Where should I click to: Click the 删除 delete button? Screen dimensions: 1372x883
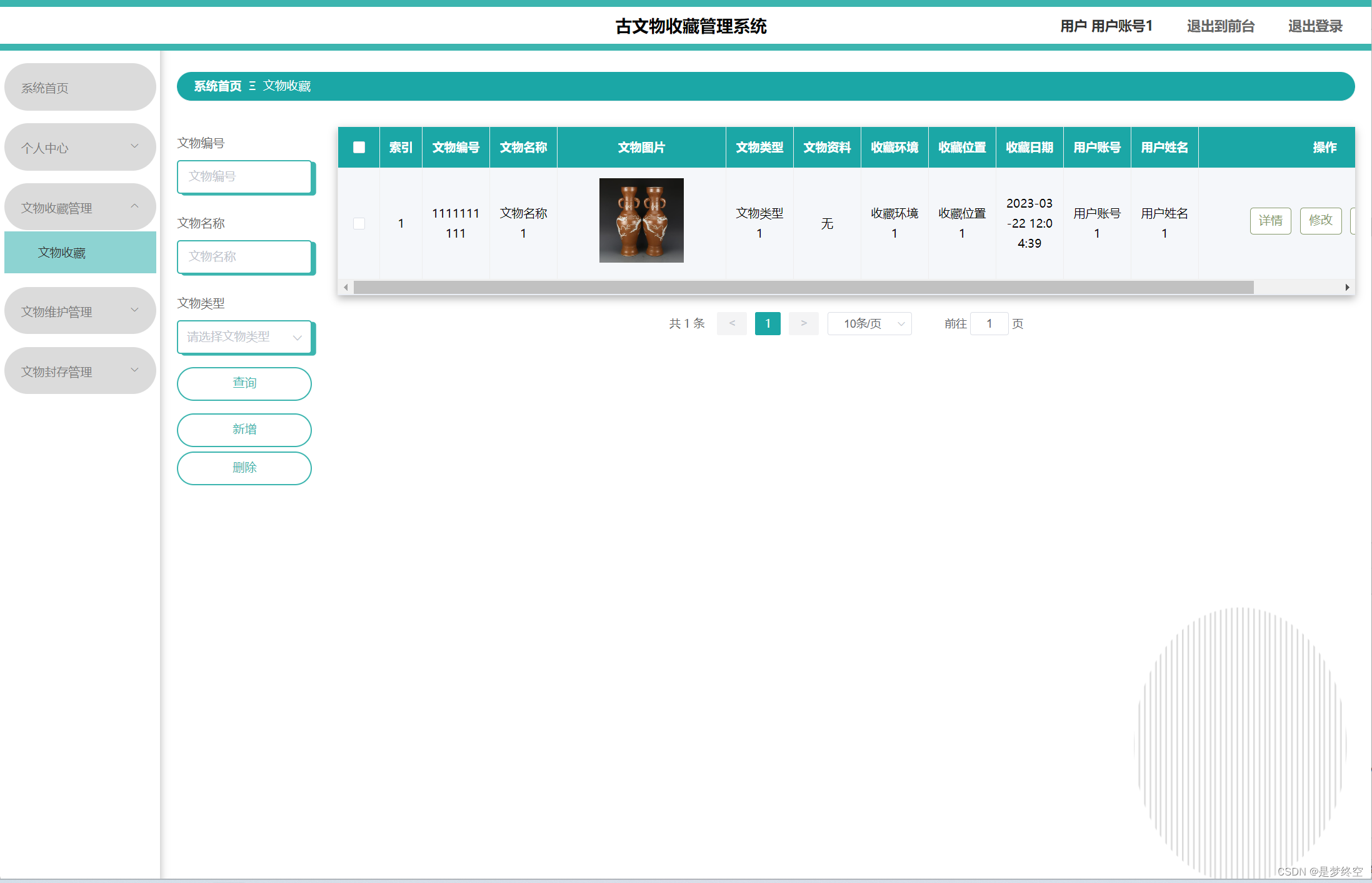point(244,468)
